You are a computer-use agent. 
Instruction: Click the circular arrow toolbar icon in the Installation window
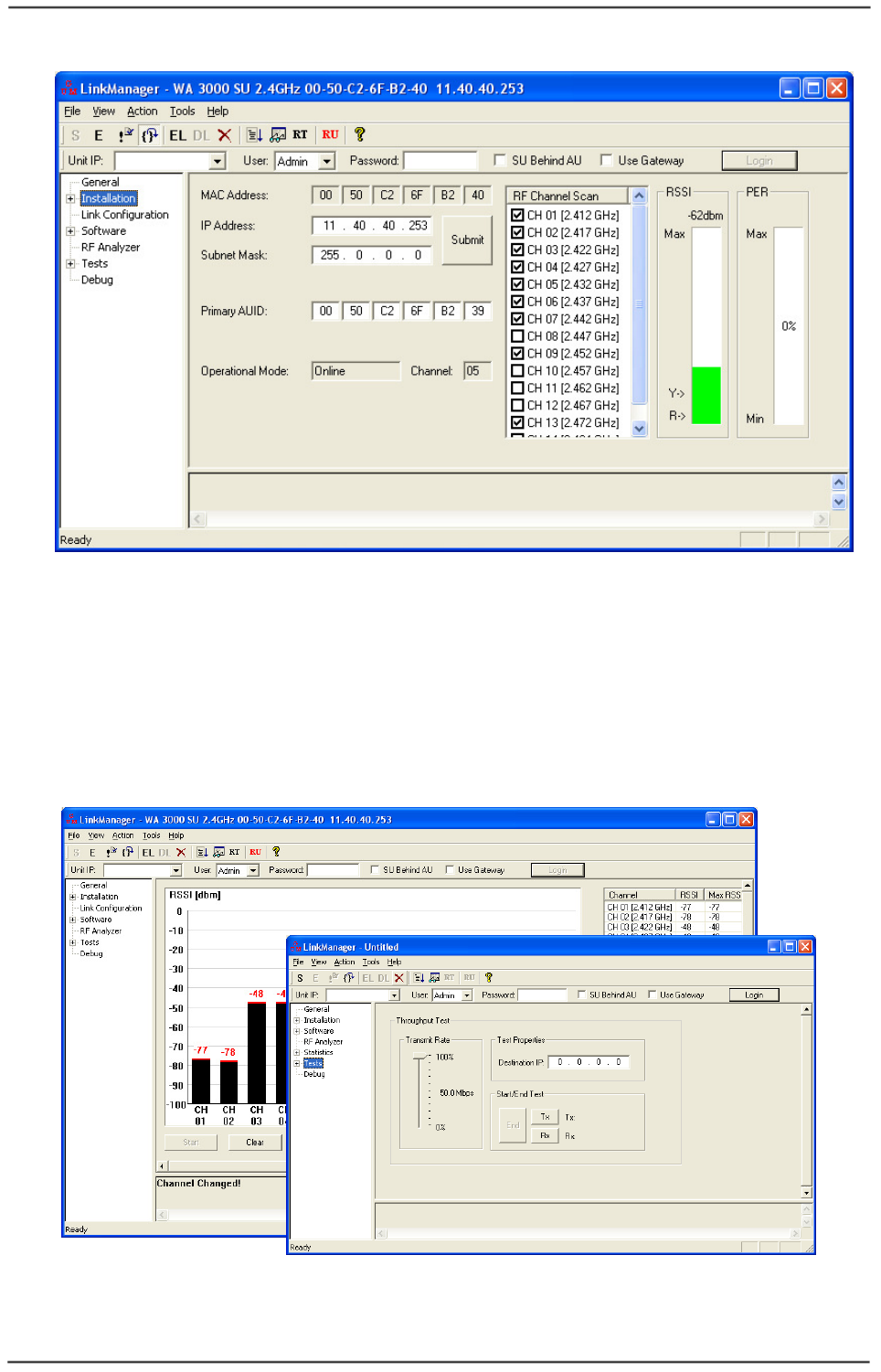point(150,135)
